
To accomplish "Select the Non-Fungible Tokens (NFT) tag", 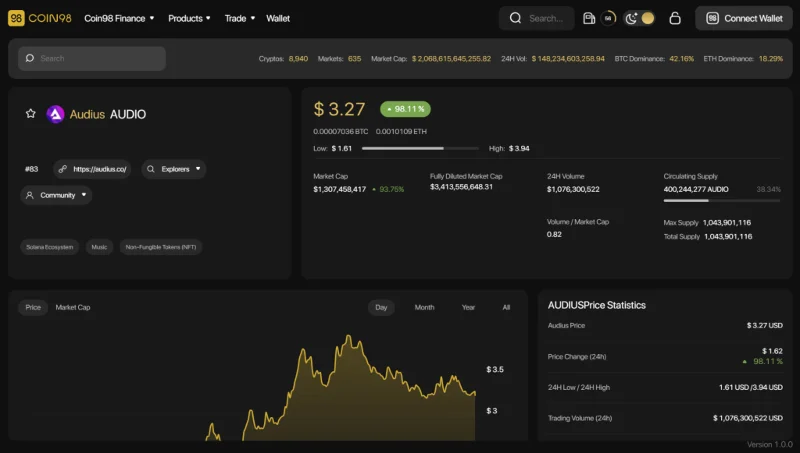I will 161,247.
